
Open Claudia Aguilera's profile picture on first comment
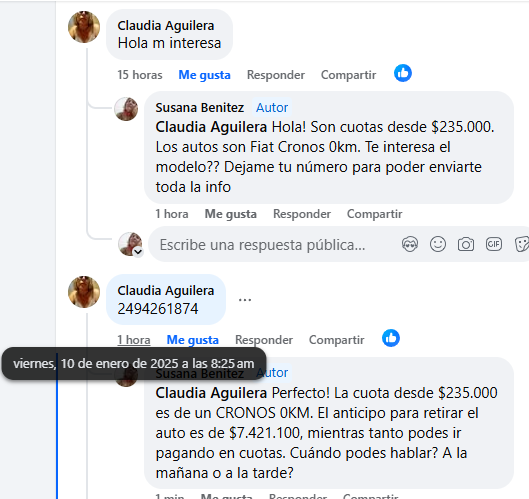[84, 27]
